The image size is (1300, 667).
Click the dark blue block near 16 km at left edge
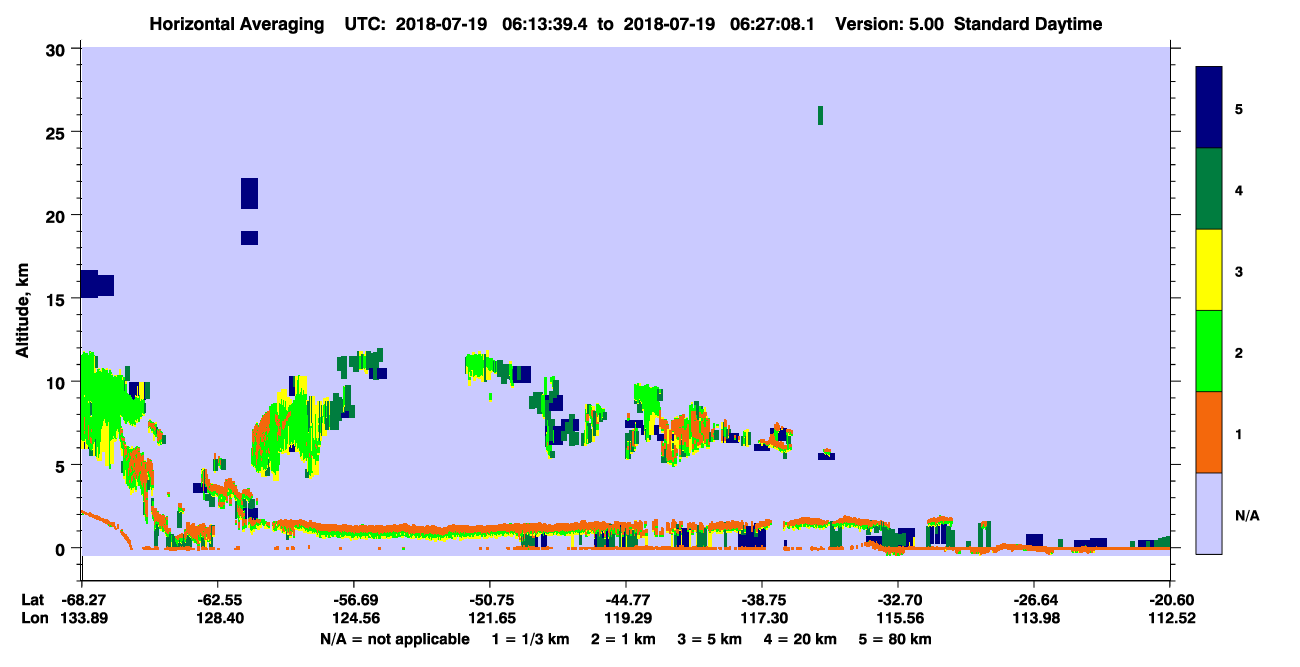coord(97,284)
